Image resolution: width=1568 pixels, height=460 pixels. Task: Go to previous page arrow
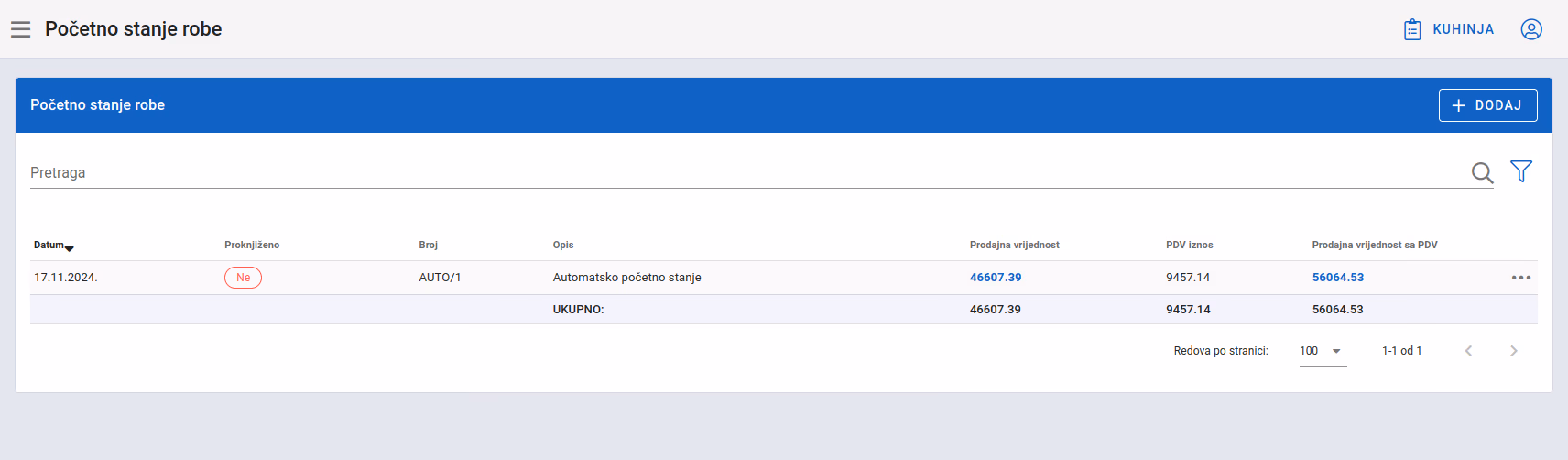[x=1468, y=351]
